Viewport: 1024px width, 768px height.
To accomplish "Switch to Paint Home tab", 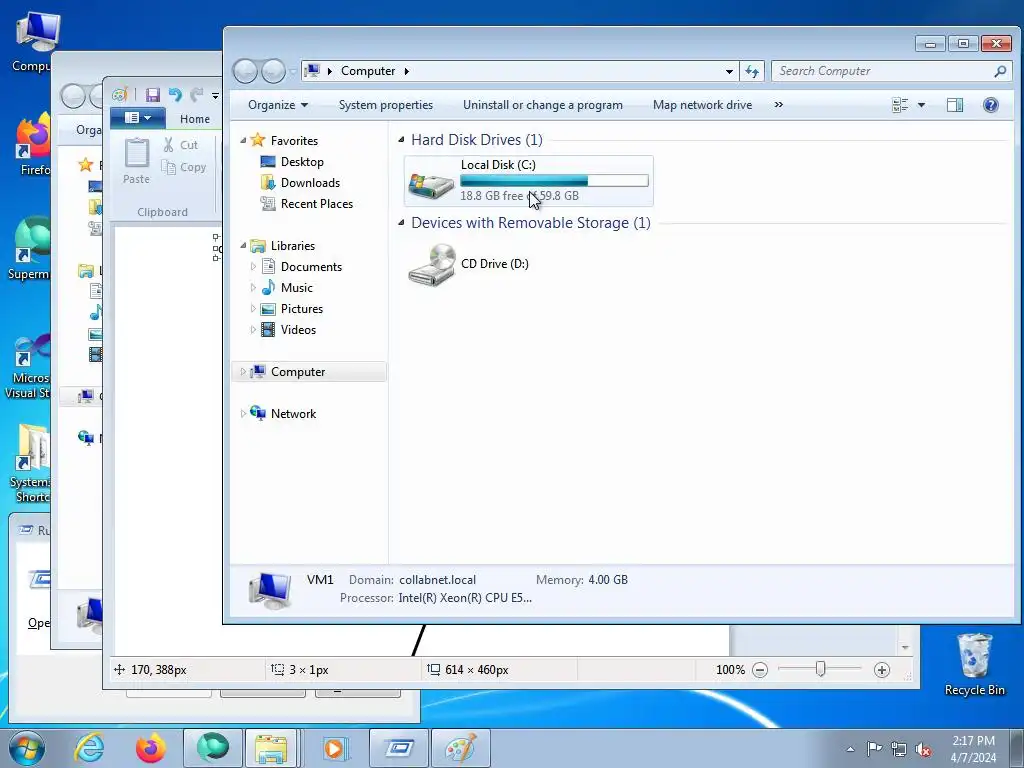I will [x=195, y=119].
